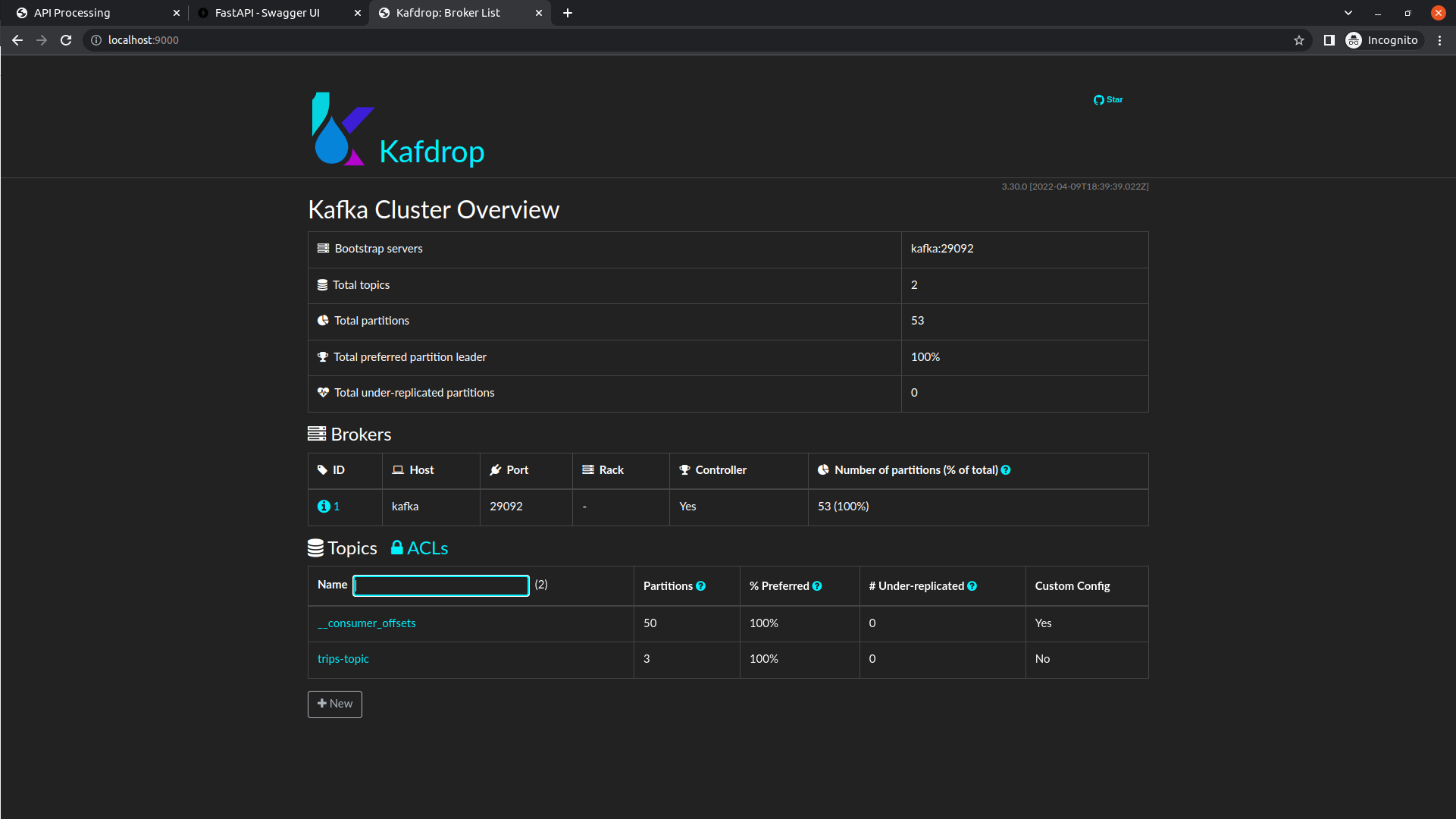1456x819 pixels.
Task: Click the Number of partitions help icon
Action: pyautogui.click(x=1005, y=470)
